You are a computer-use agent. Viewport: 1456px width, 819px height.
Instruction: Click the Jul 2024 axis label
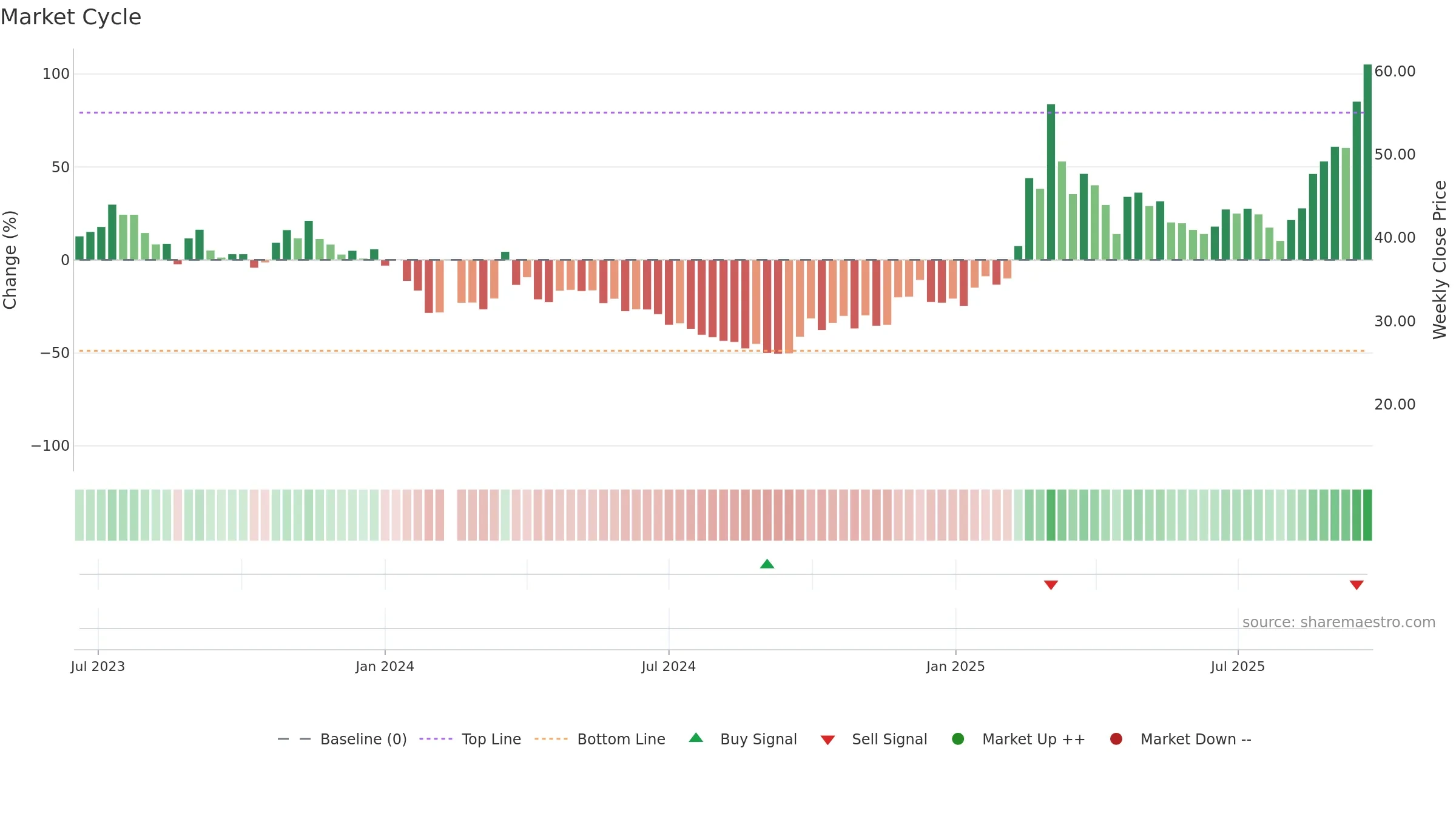pyautogui.click(x=669, y=667)
